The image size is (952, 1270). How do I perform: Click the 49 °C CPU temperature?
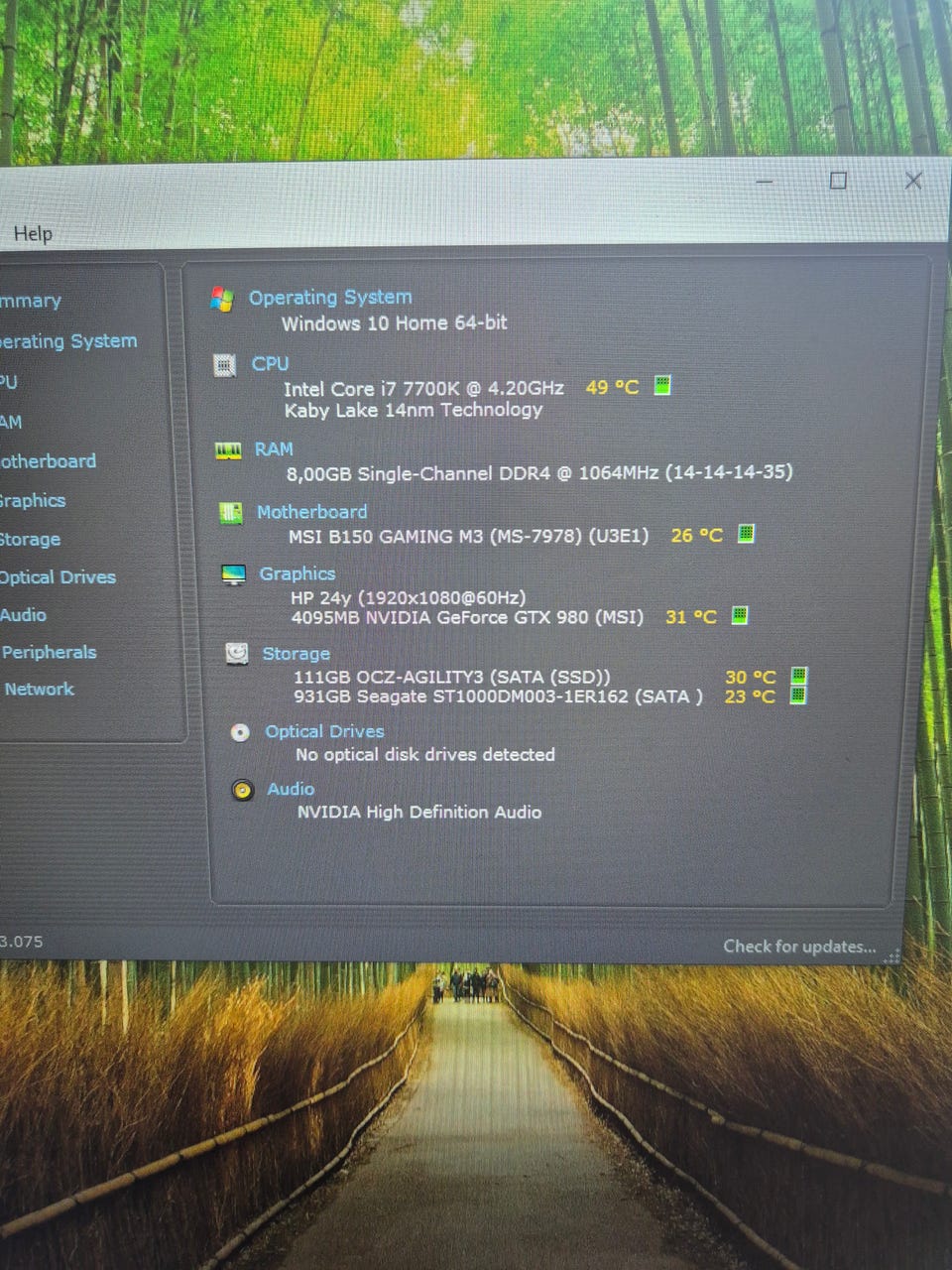click(612, 386)
